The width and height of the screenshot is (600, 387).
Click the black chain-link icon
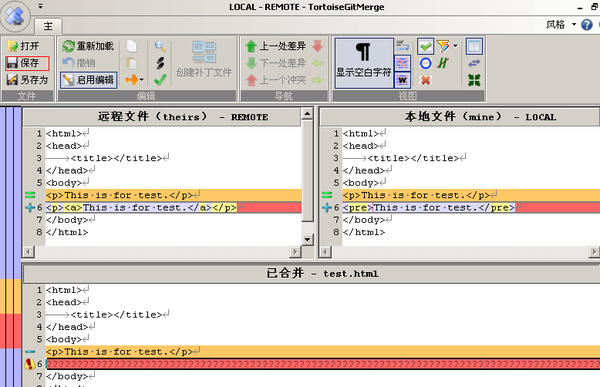pos(160,63)
